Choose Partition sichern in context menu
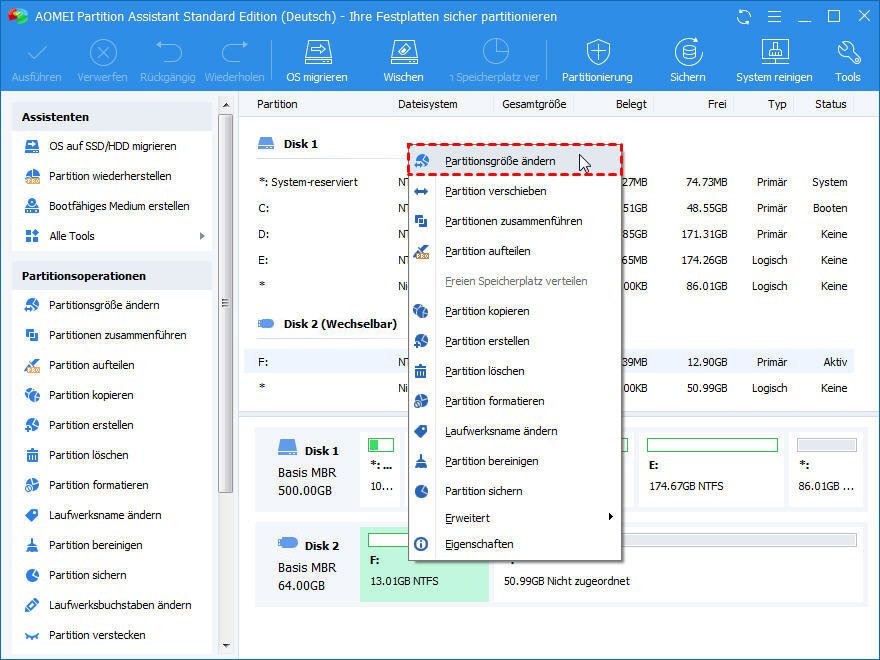The image size is (880, 660). [x=515, y=492]
